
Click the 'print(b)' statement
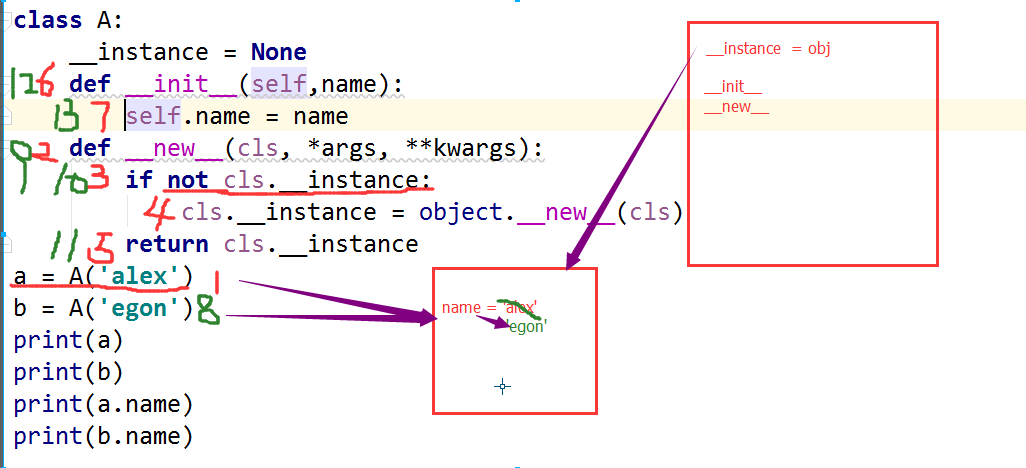[69, 372]
